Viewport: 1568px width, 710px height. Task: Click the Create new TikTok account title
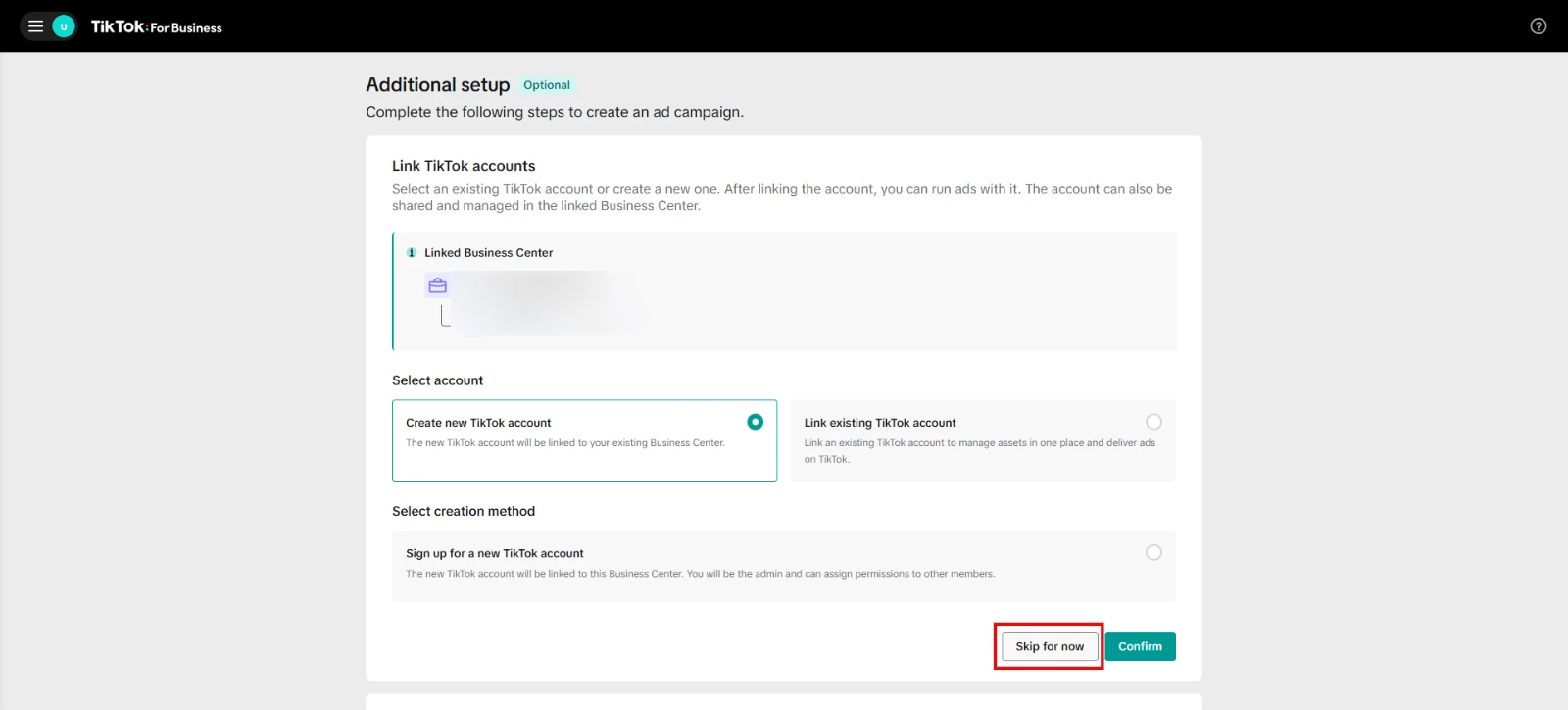click(x=478, y=423)
